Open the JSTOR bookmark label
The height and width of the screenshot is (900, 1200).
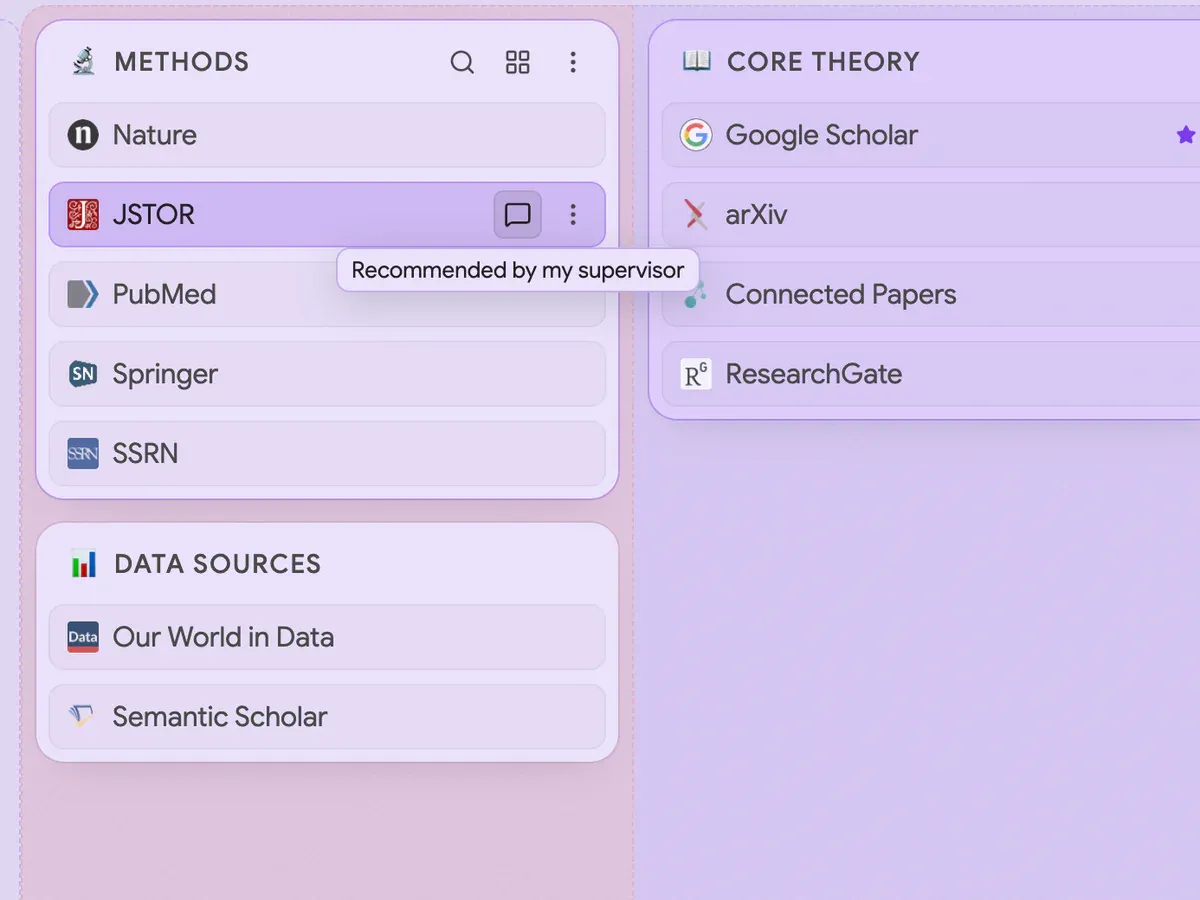pyautogui.click(x=154, y=214)
